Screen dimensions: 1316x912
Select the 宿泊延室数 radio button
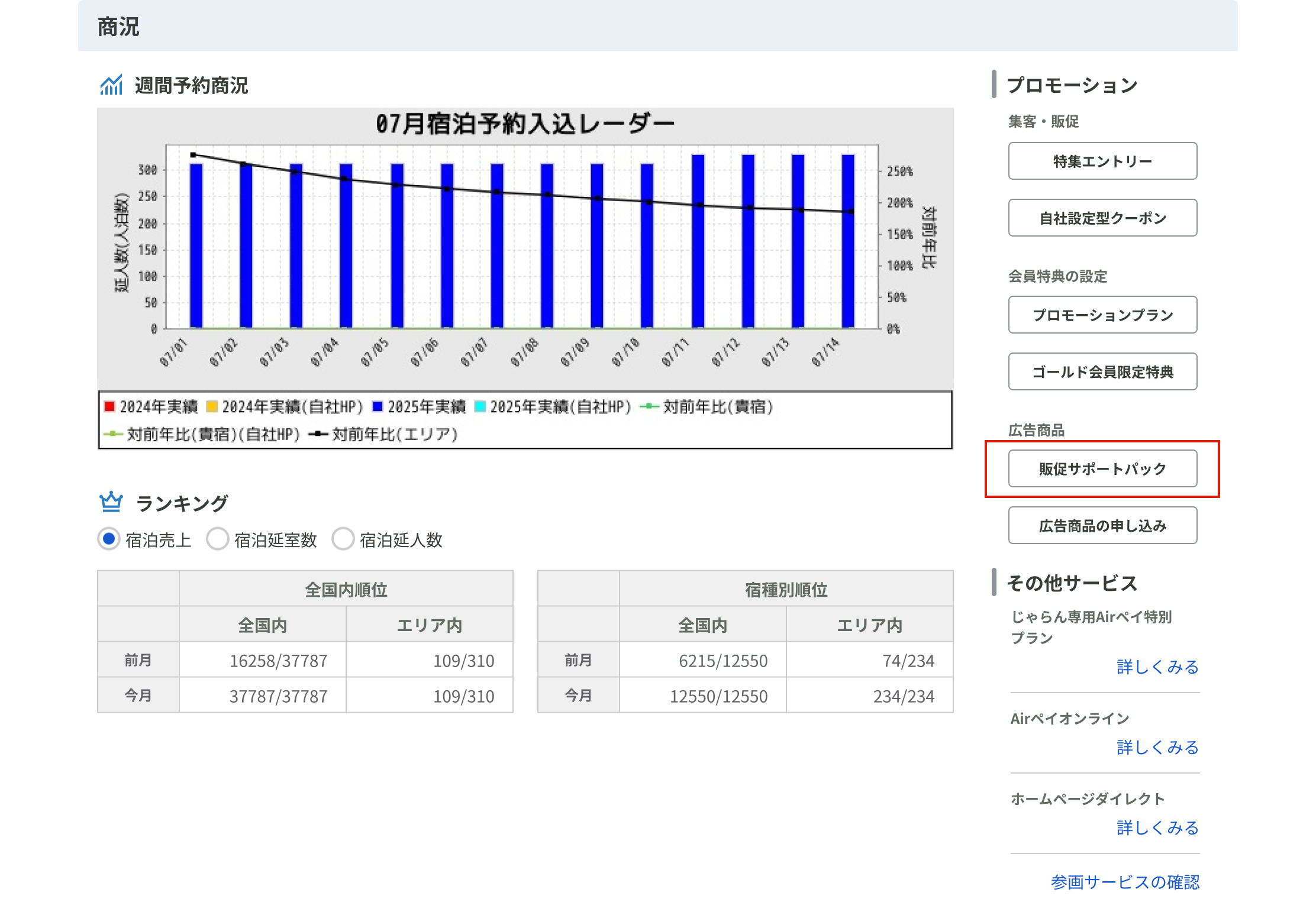(x=218, y=539)
